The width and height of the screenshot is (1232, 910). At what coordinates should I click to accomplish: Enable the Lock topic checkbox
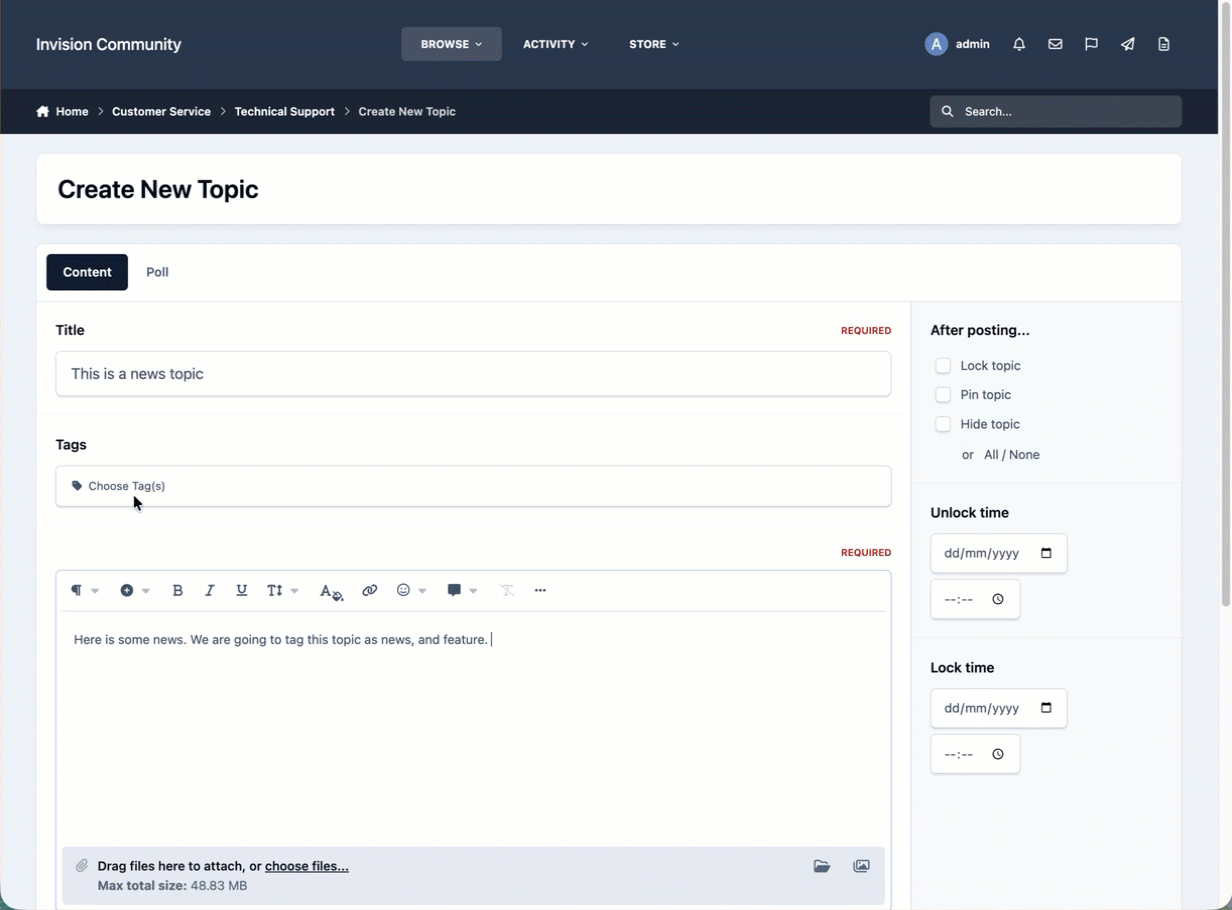(x=943, y=365)
